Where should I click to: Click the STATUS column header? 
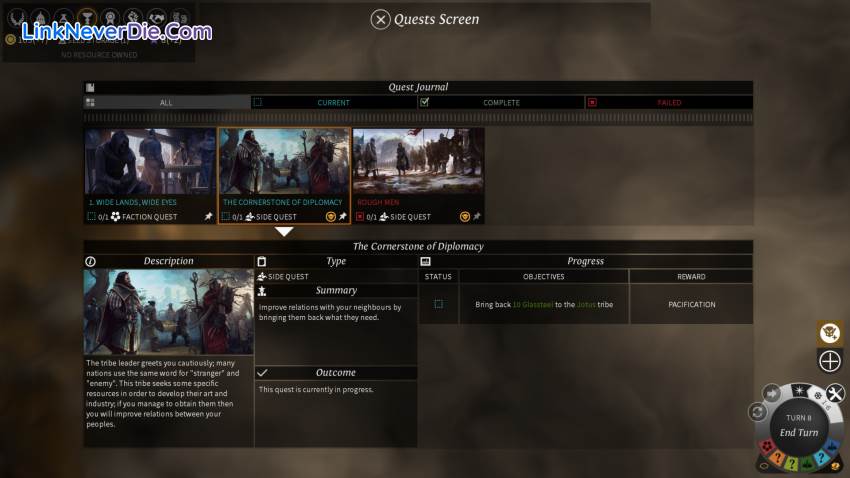tap(438, 277)
